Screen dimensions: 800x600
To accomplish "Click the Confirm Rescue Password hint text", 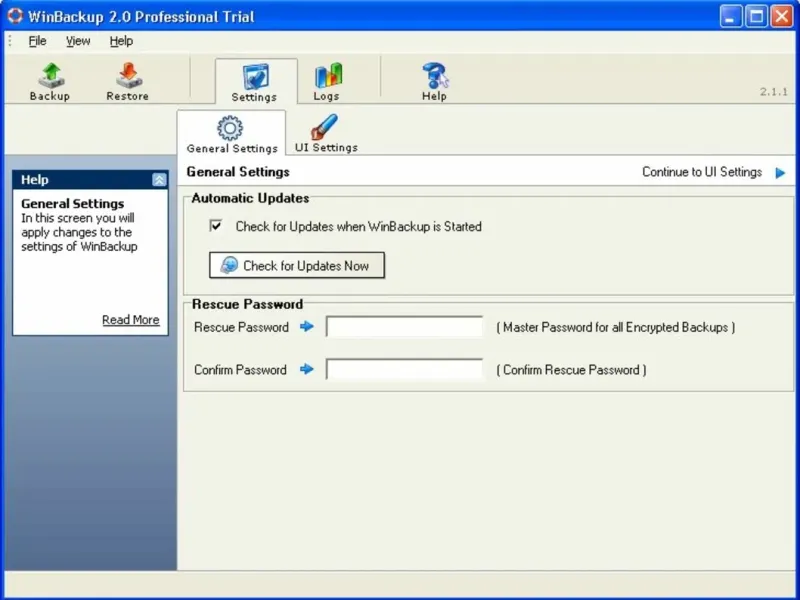I will [571, 370].
